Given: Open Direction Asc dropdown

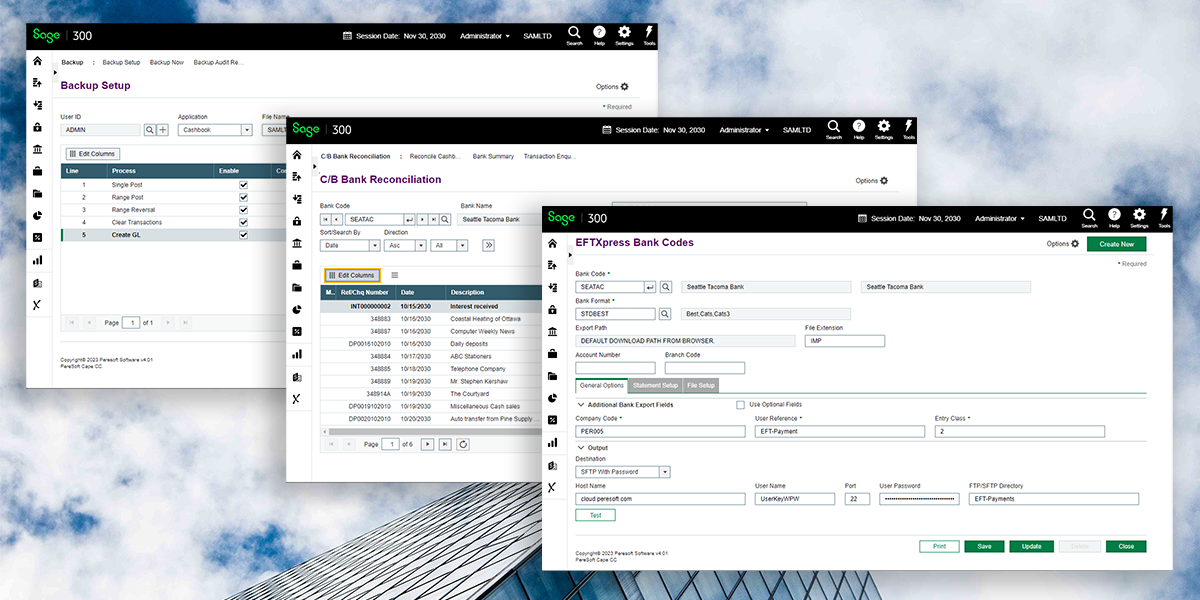Looking at the screenshot, I should coord(404,245).
